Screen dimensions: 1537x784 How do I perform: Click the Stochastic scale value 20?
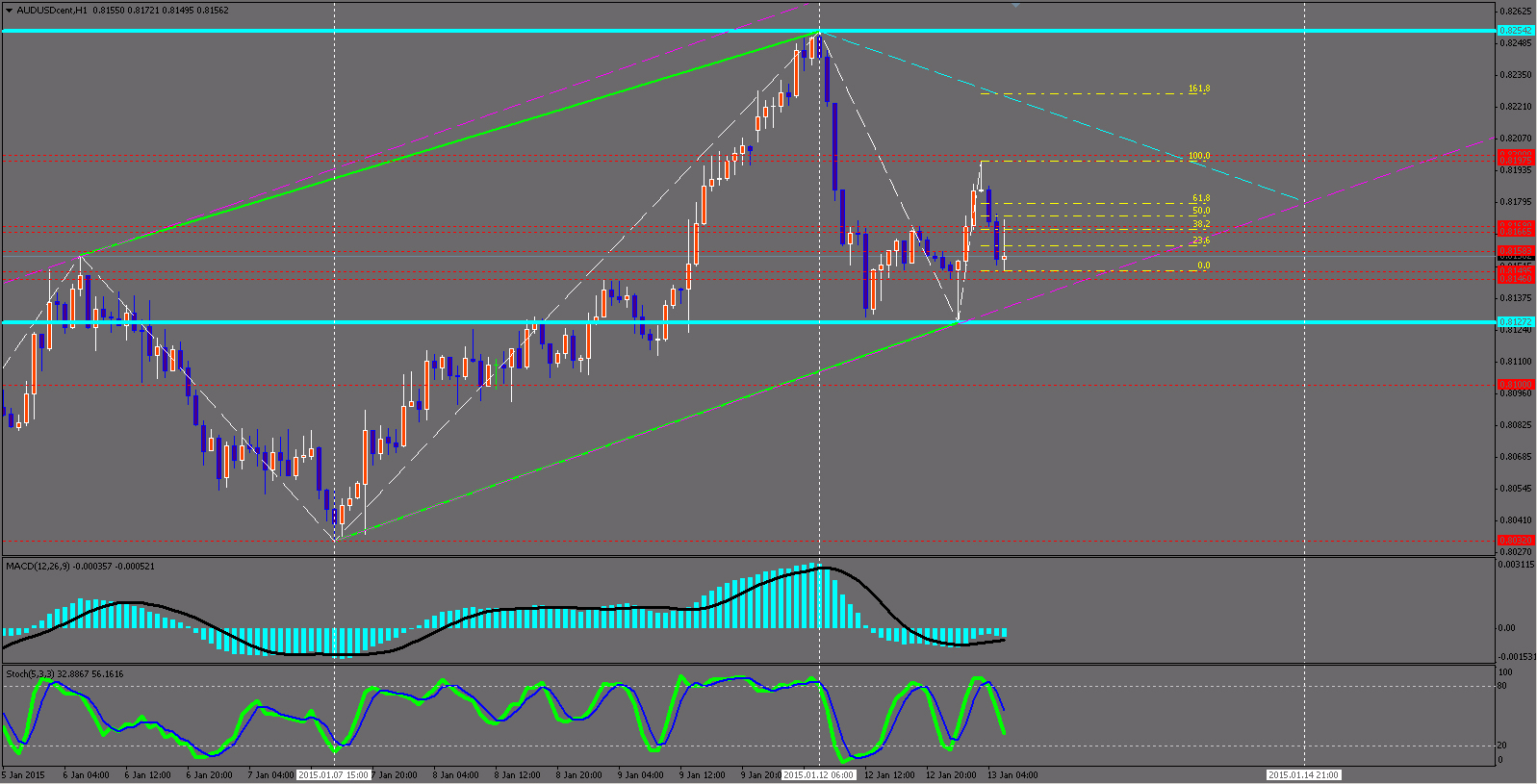pyautogui.click(x=1504, y=746)
